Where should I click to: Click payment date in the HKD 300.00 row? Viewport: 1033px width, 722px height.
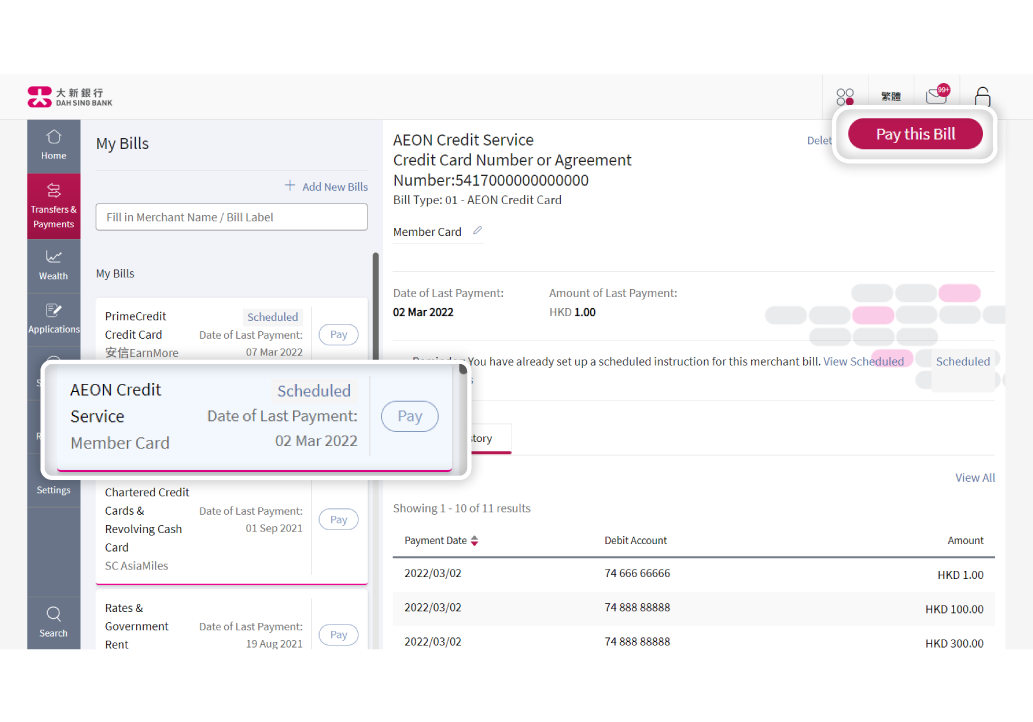tap(433, 642)
